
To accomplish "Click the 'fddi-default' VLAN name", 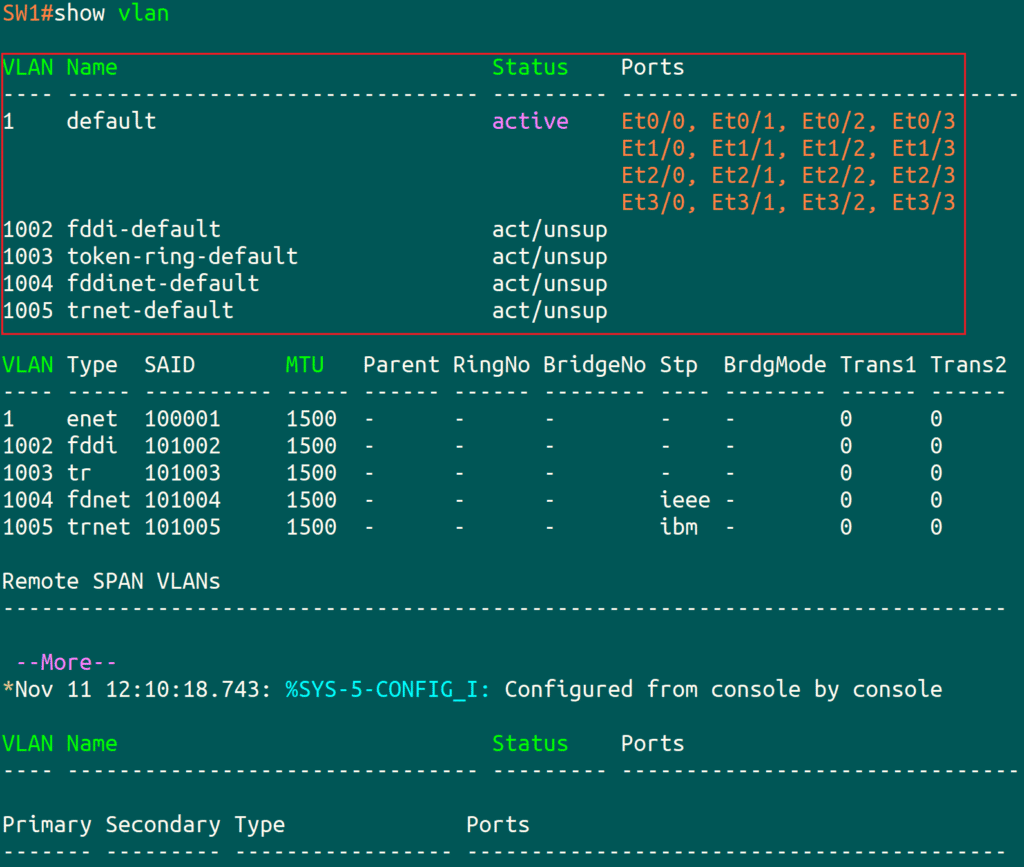I will point(143,230).
